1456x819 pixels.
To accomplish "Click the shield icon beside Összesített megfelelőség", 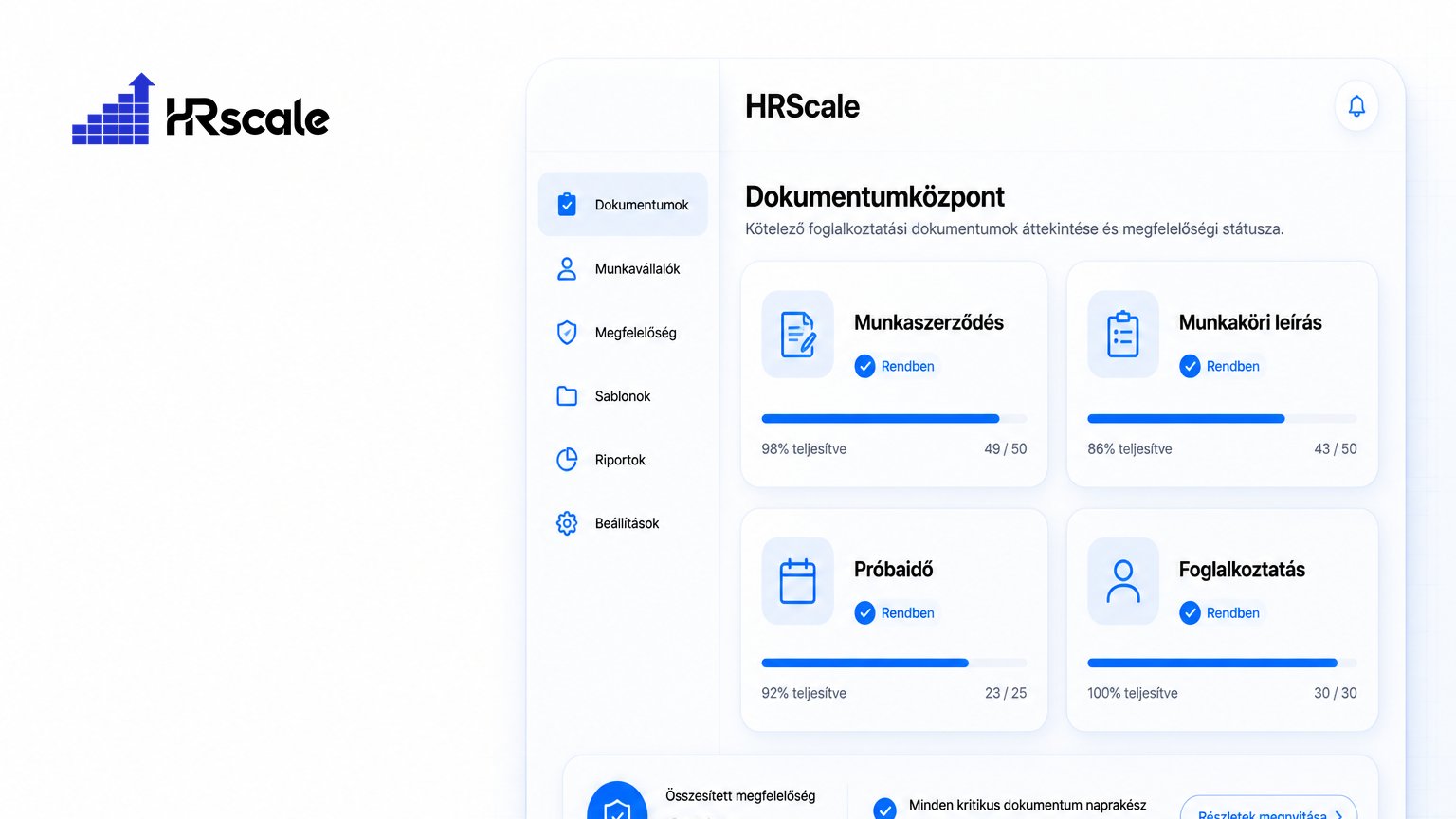I will pyautogui.click(x=617, y=805).
